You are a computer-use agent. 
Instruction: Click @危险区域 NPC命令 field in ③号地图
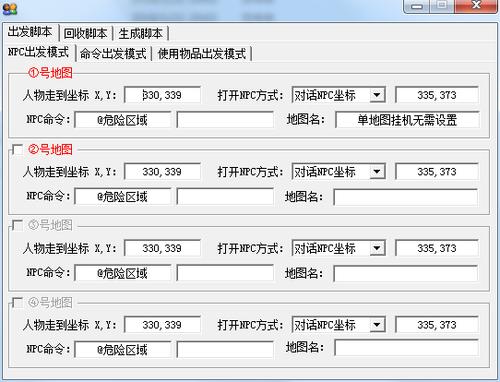123,273
